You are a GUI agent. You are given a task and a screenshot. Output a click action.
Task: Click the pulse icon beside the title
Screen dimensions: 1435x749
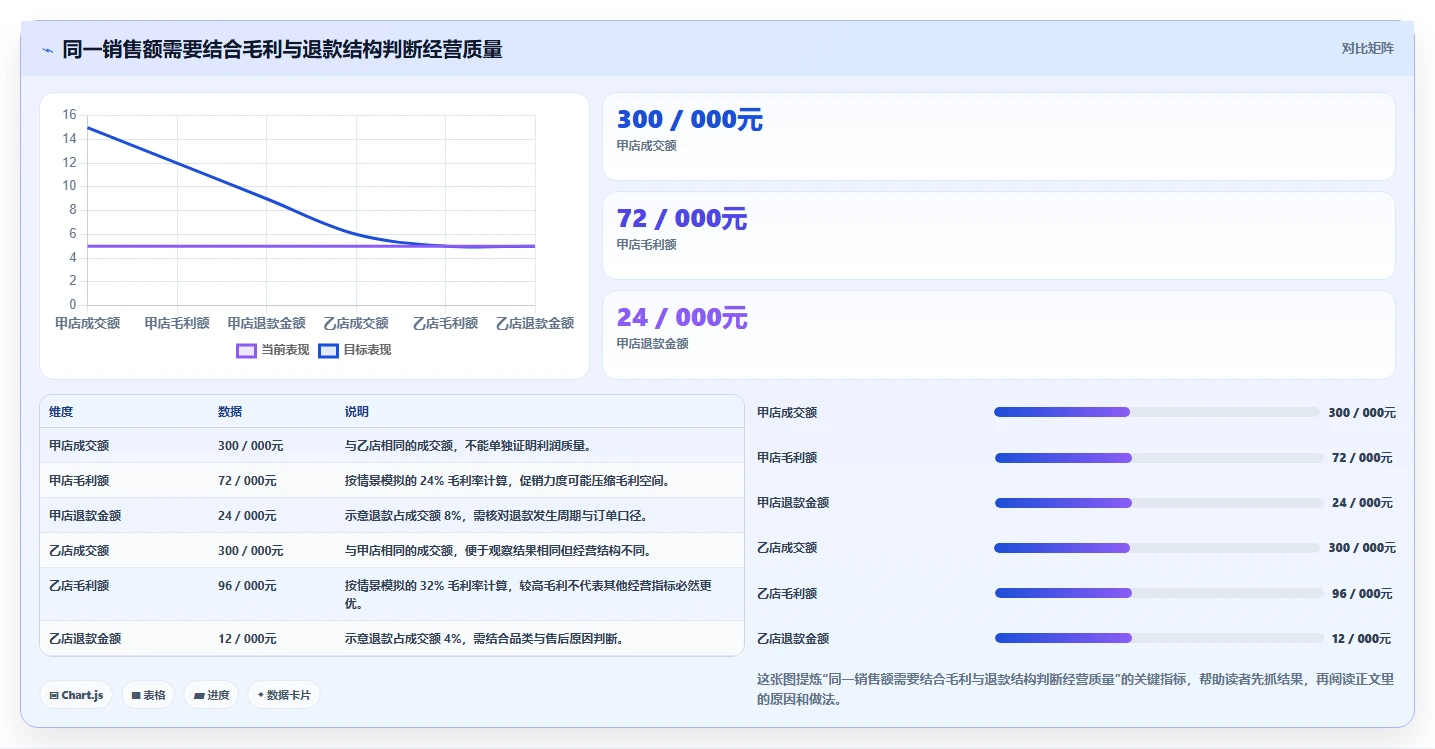click(x=47, y=50)
